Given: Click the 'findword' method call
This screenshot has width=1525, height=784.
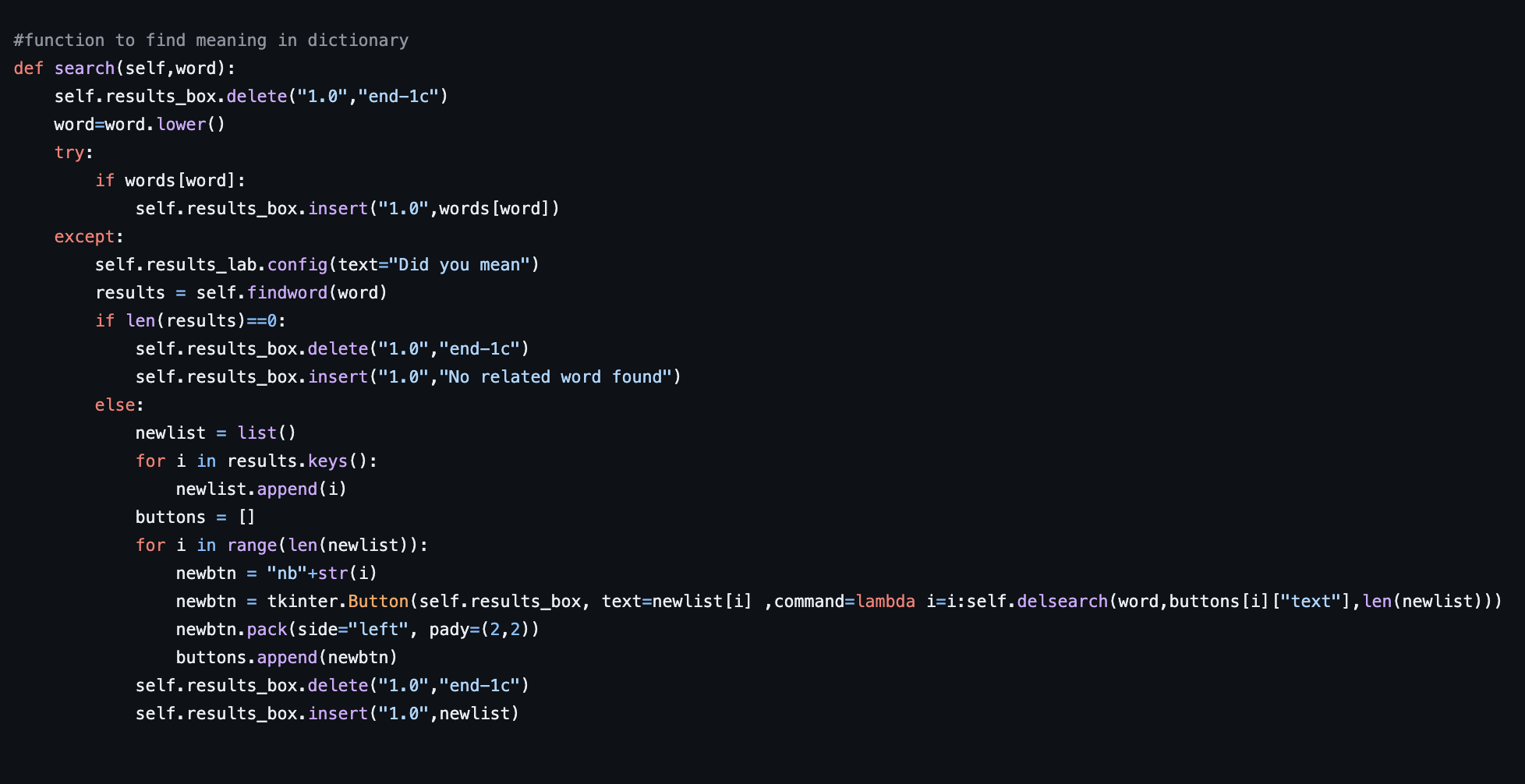Looking at the screenshot, I should (x=288, y=293).
